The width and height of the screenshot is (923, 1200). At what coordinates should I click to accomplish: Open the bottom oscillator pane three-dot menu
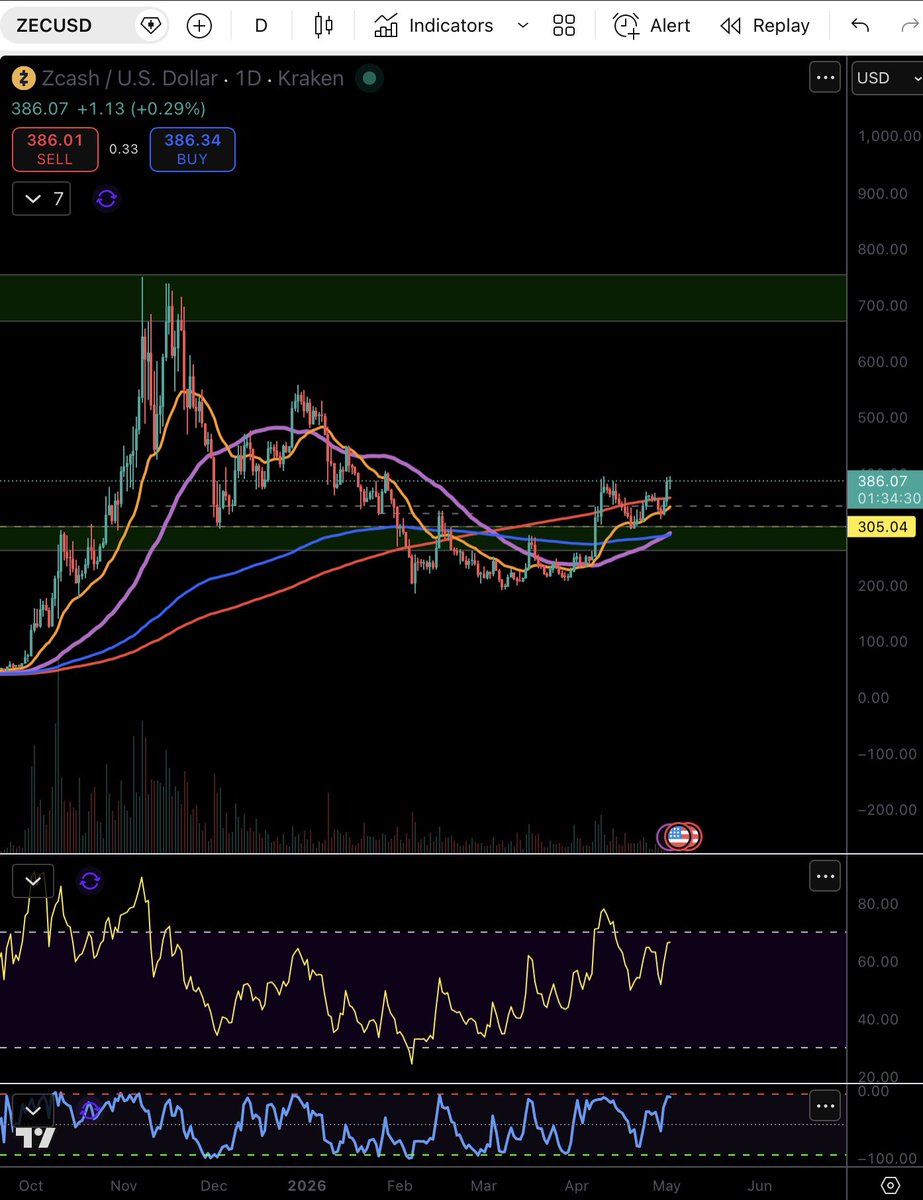coord(825,1106)
